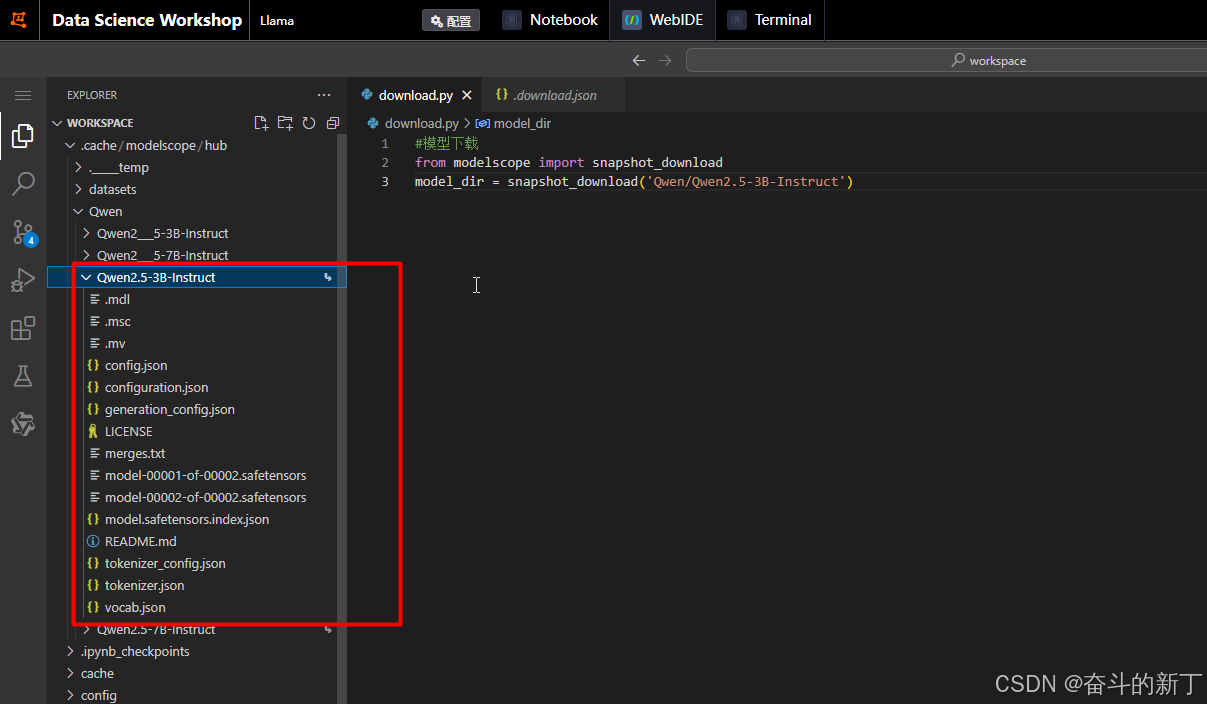
Task: Click the workspace search box
Action: point(946,60)
